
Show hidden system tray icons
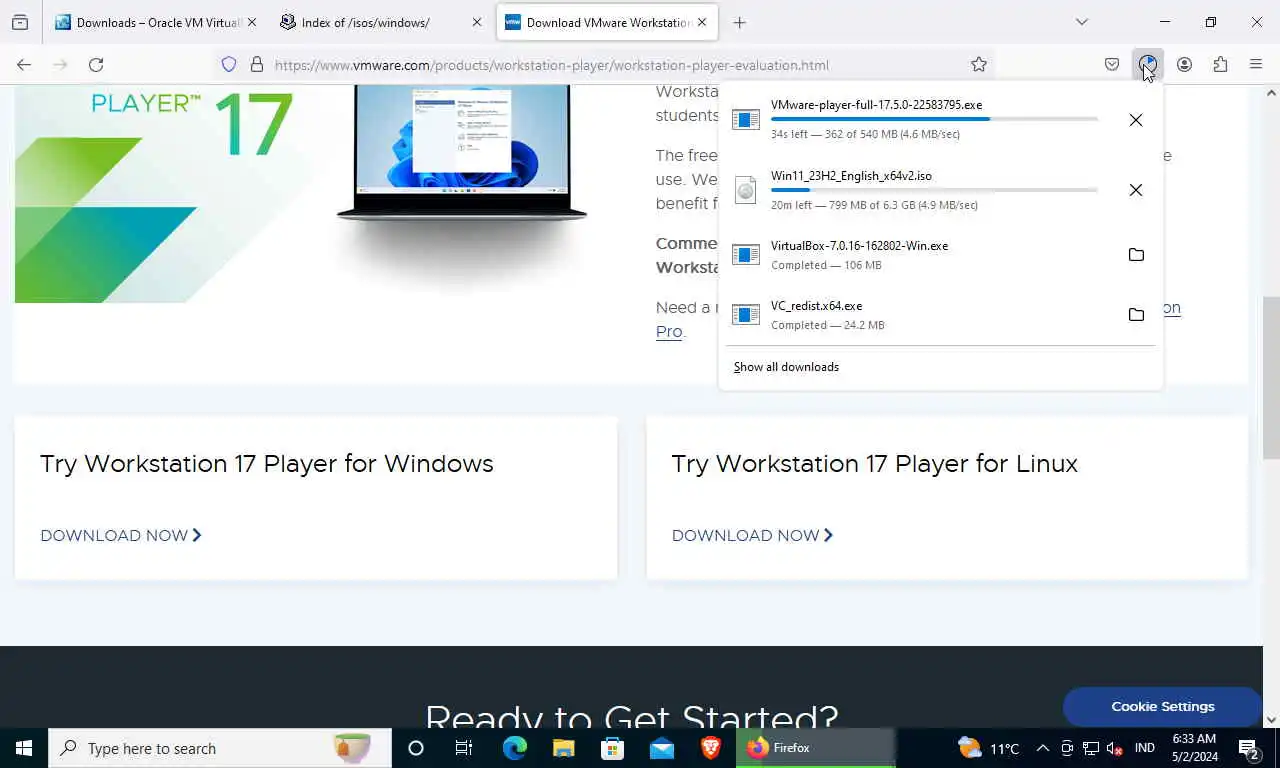(x=1042, y=748)
